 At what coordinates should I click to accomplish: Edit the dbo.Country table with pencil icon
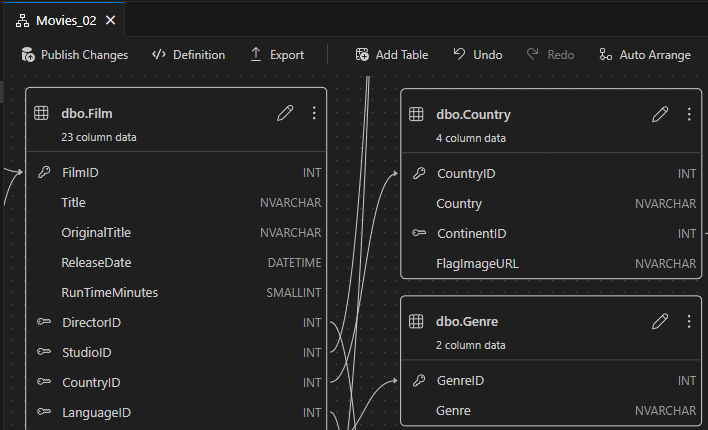[x=660, y=114]
